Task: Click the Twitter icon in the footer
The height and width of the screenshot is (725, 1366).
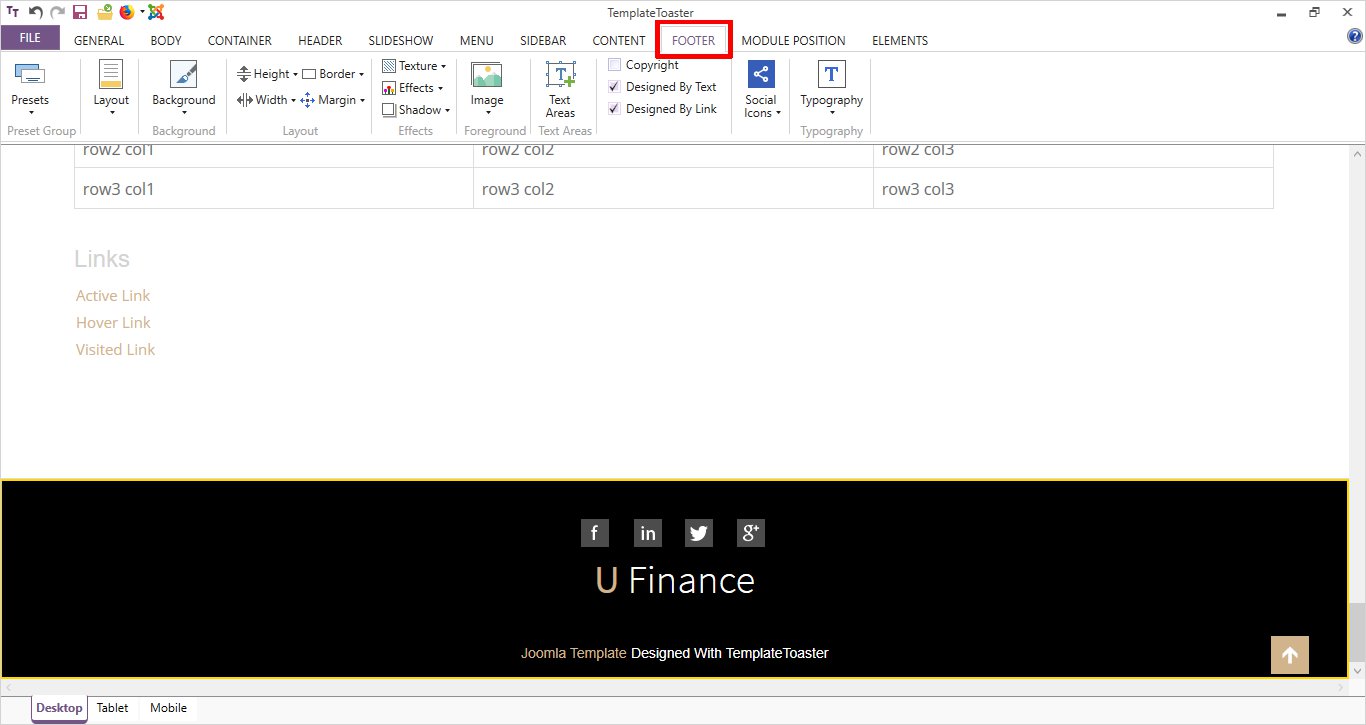Action: pos(699,533)
